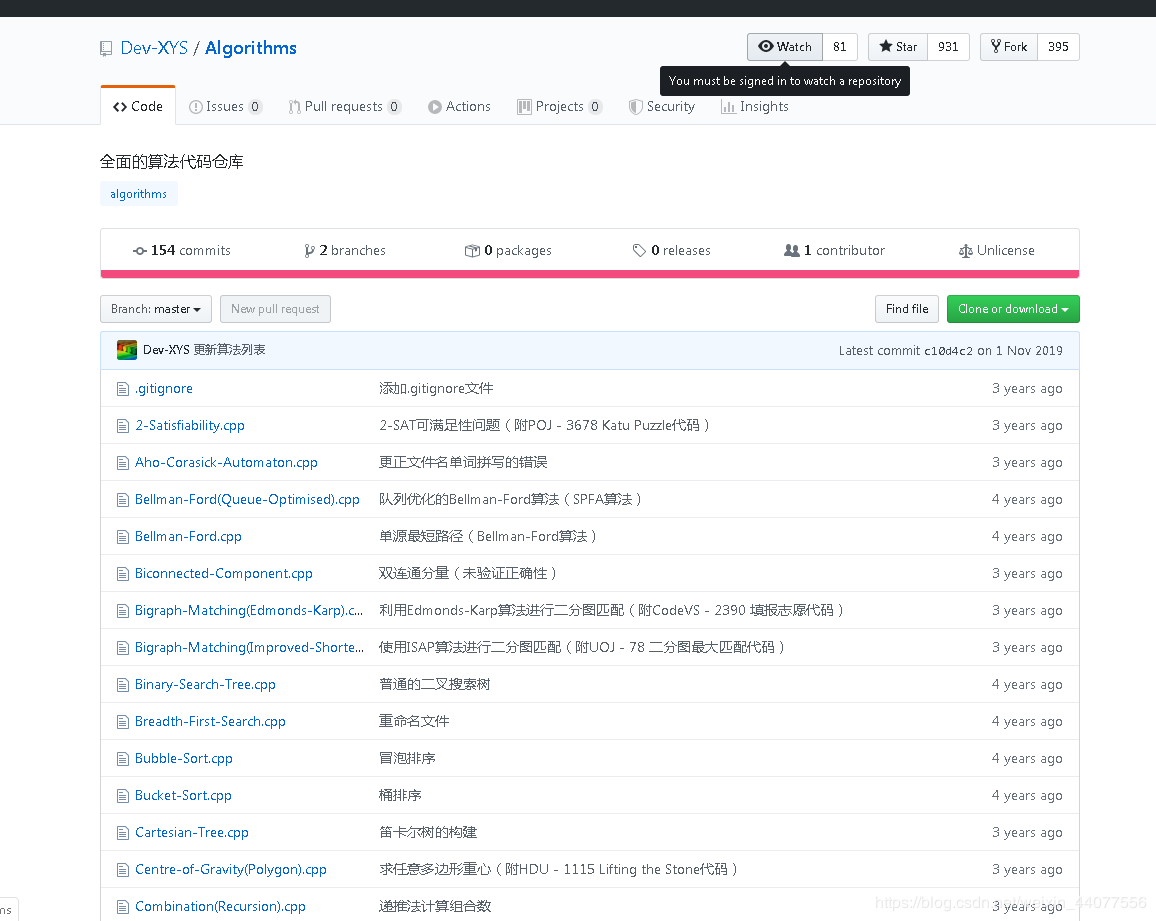Image resolution: width=1156 pixels, height=921 pixels.
Task: Open the Insights tab
Action: (x=755, y=106)
